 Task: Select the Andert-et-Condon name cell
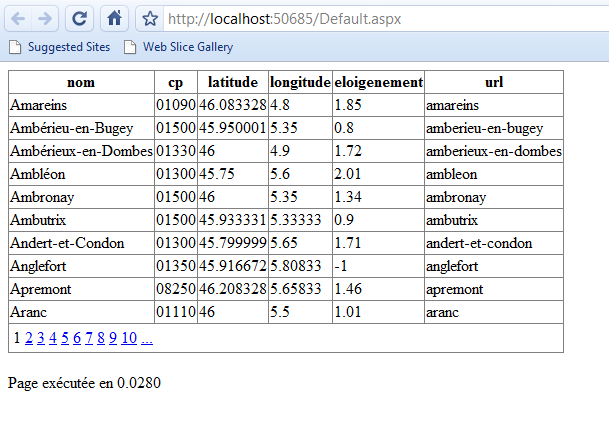(81, 243)
